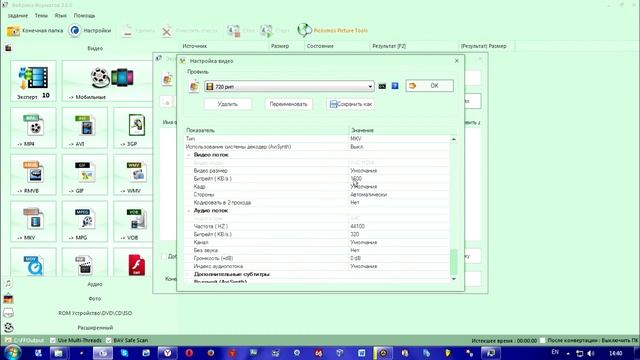Open the -> Мобильные devices tile
This screenshot has width=640, height=360.
pyautogui.click(x=107, y=81)
